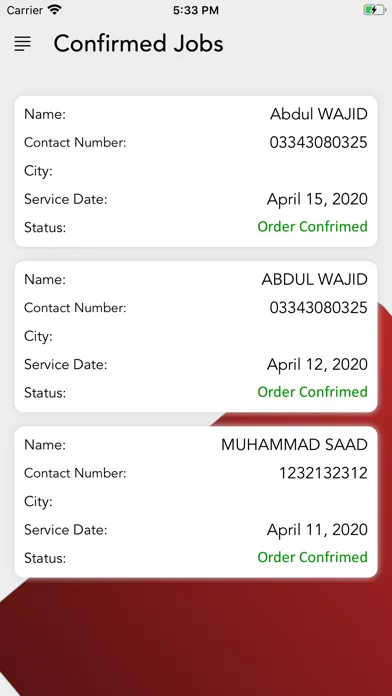The height and width of the screenshot is (696, 392).
Task: Tap contact number in April 15 job
Action: pos(318,142)
